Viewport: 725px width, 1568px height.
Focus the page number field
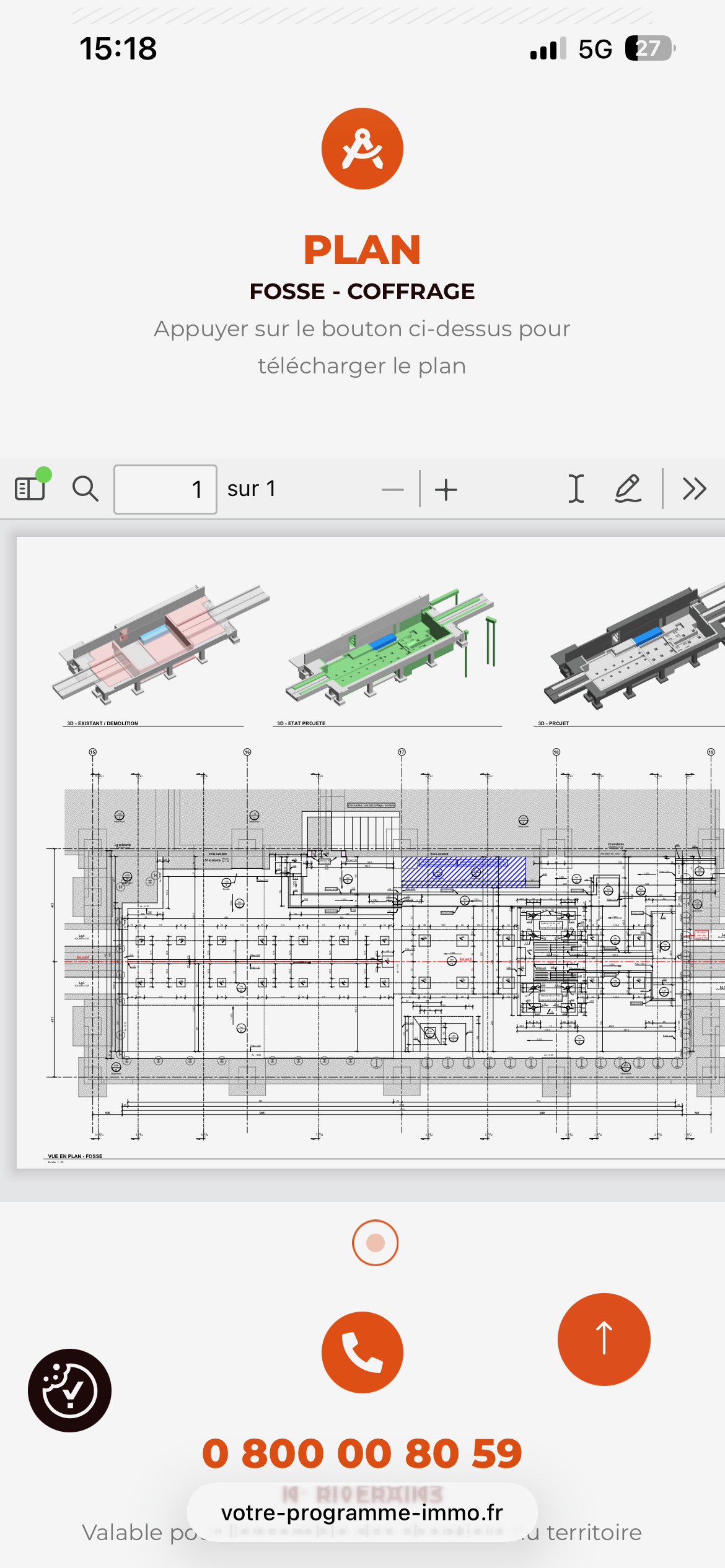click(165, 489)
